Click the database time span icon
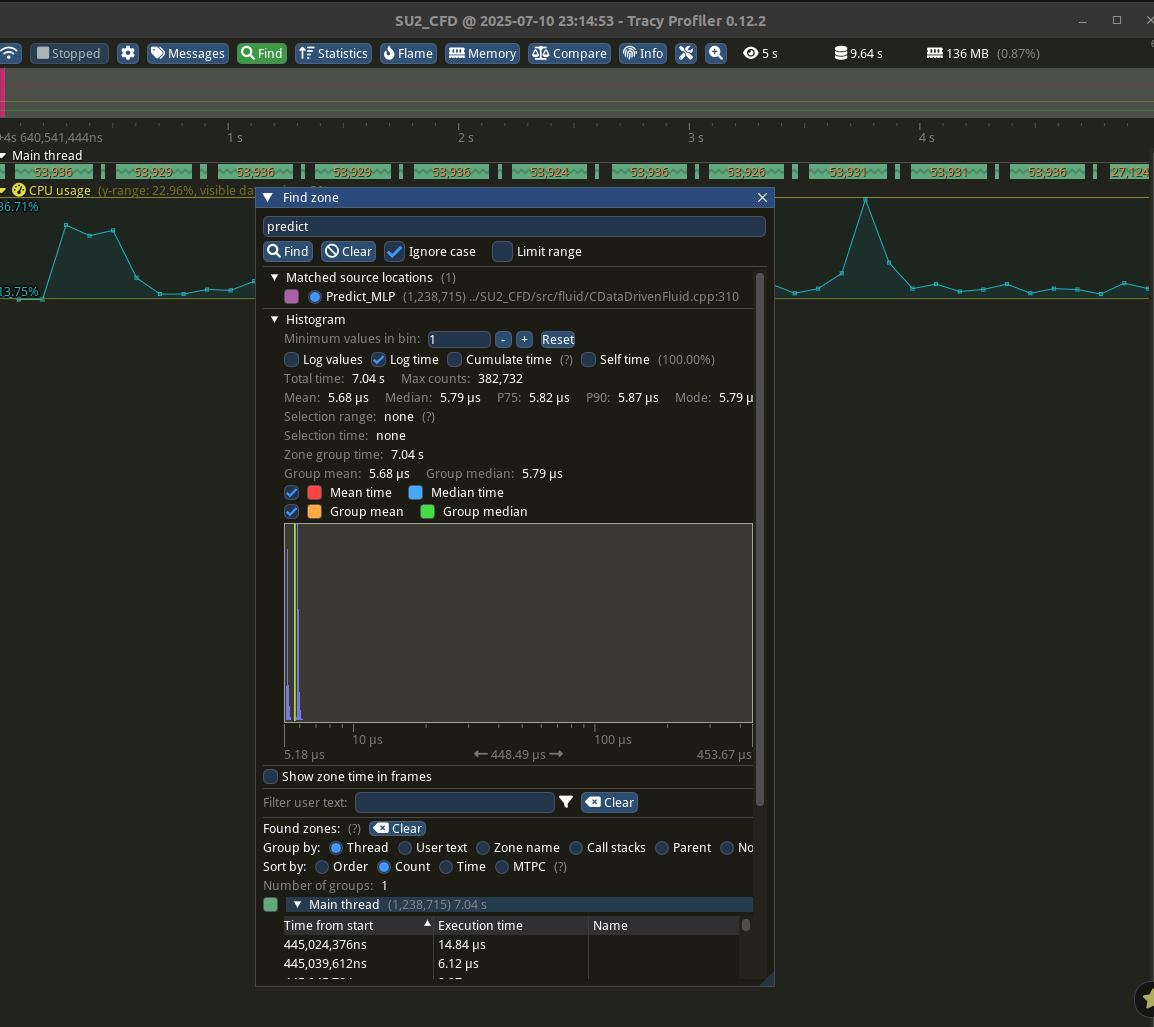Screen dimensions: 1154x1027 coord(840,53)
